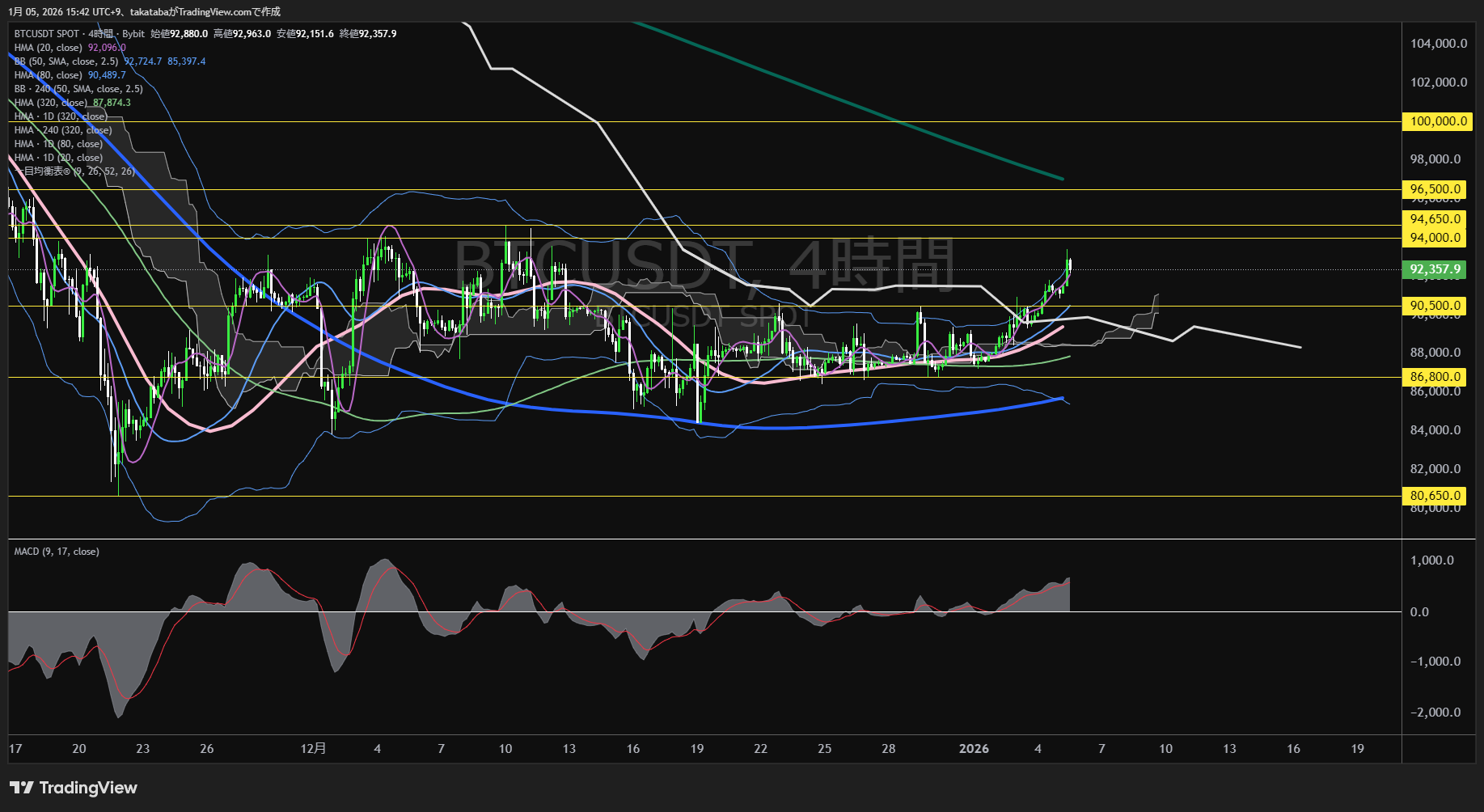1484x812 pixels.
Task: Click the 80,650.0 price level label
Action: [x=1436, y=496]
